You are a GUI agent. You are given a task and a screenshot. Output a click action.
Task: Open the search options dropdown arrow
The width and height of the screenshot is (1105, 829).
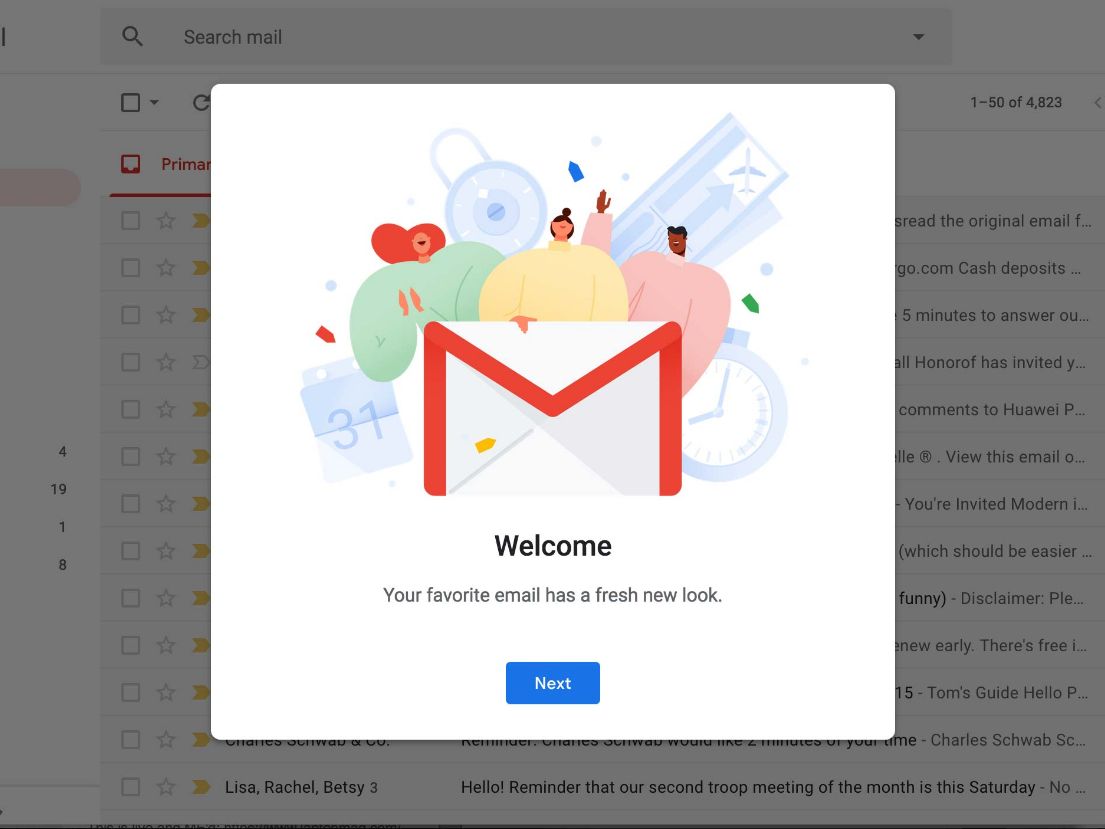point(918,37)
